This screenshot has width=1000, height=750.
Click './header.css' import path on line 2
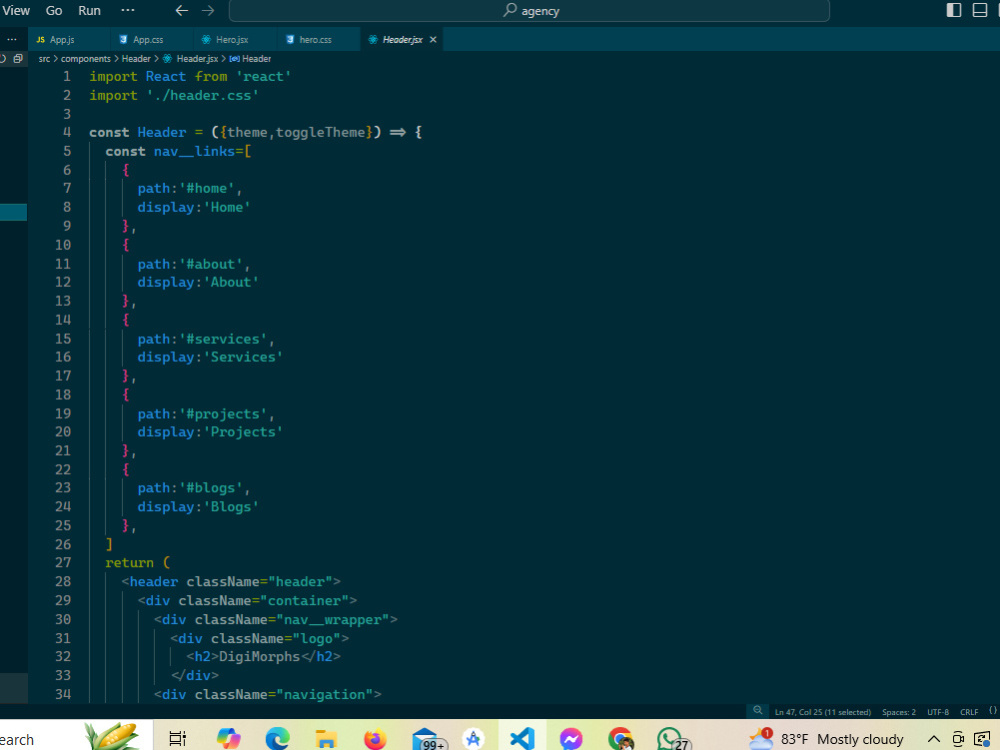coord(202,96)
